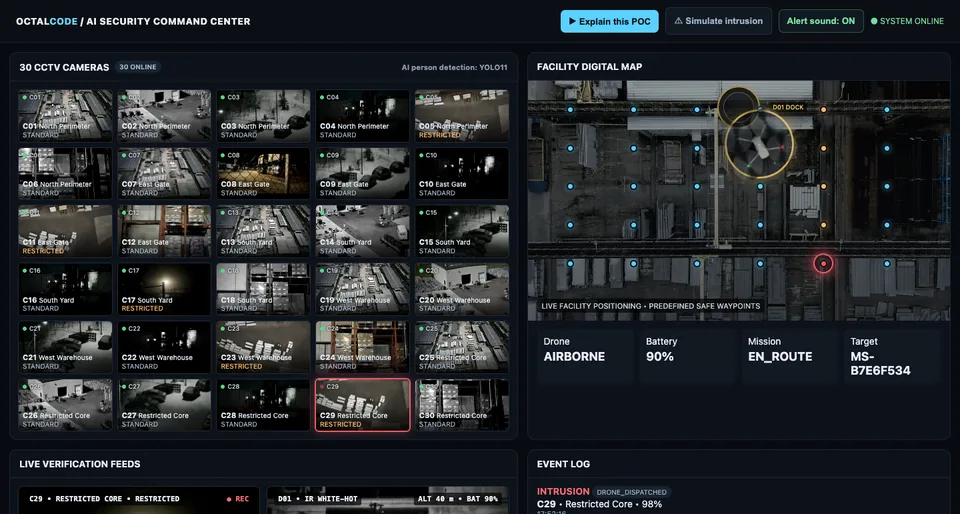Image resolution: width=960 pixels, height=514 pixels.
Task: Click the INTRUSION event log entry
Action: (x=563, y=491)
